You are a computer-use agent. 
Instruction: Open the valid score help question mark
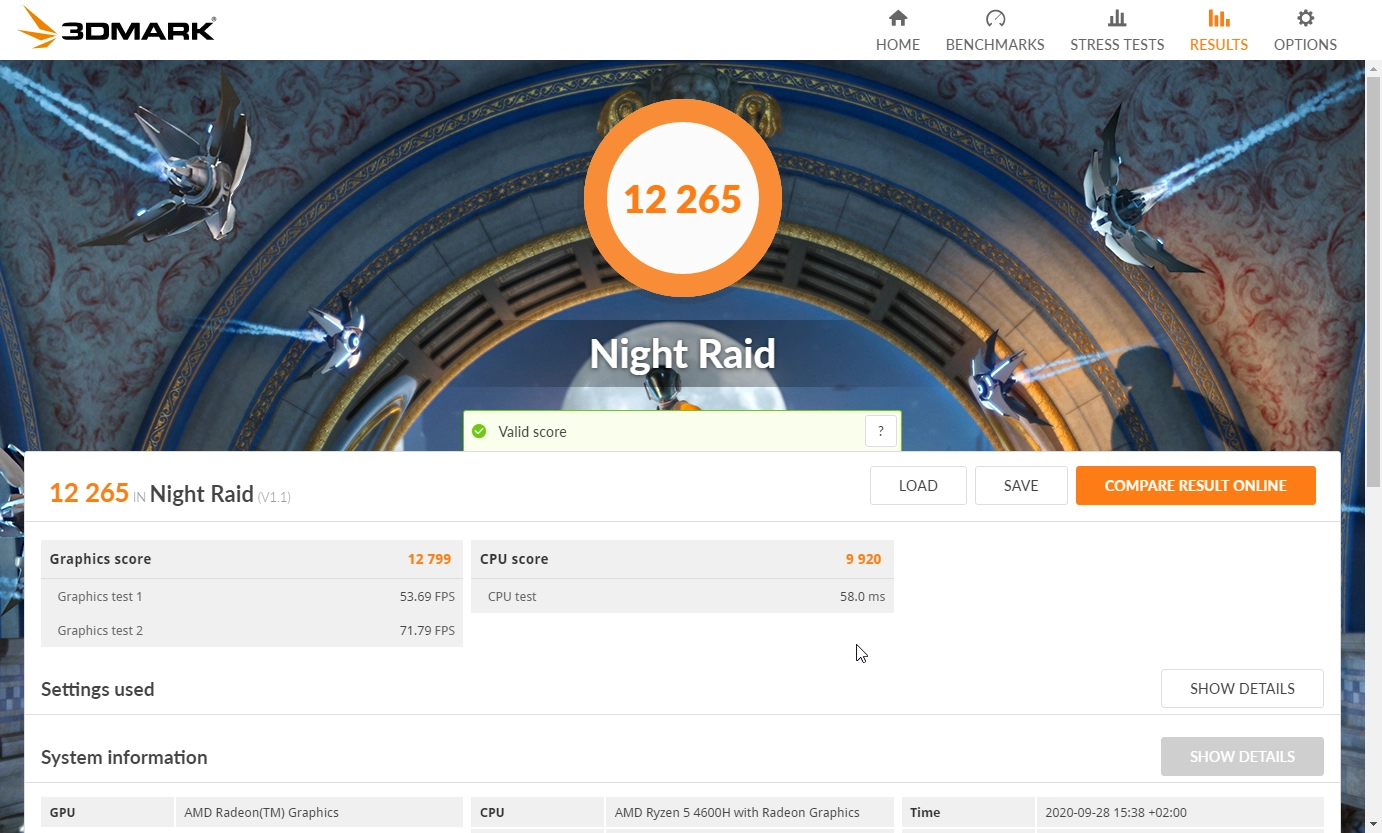pyautogui.click(x=880, y=431)
